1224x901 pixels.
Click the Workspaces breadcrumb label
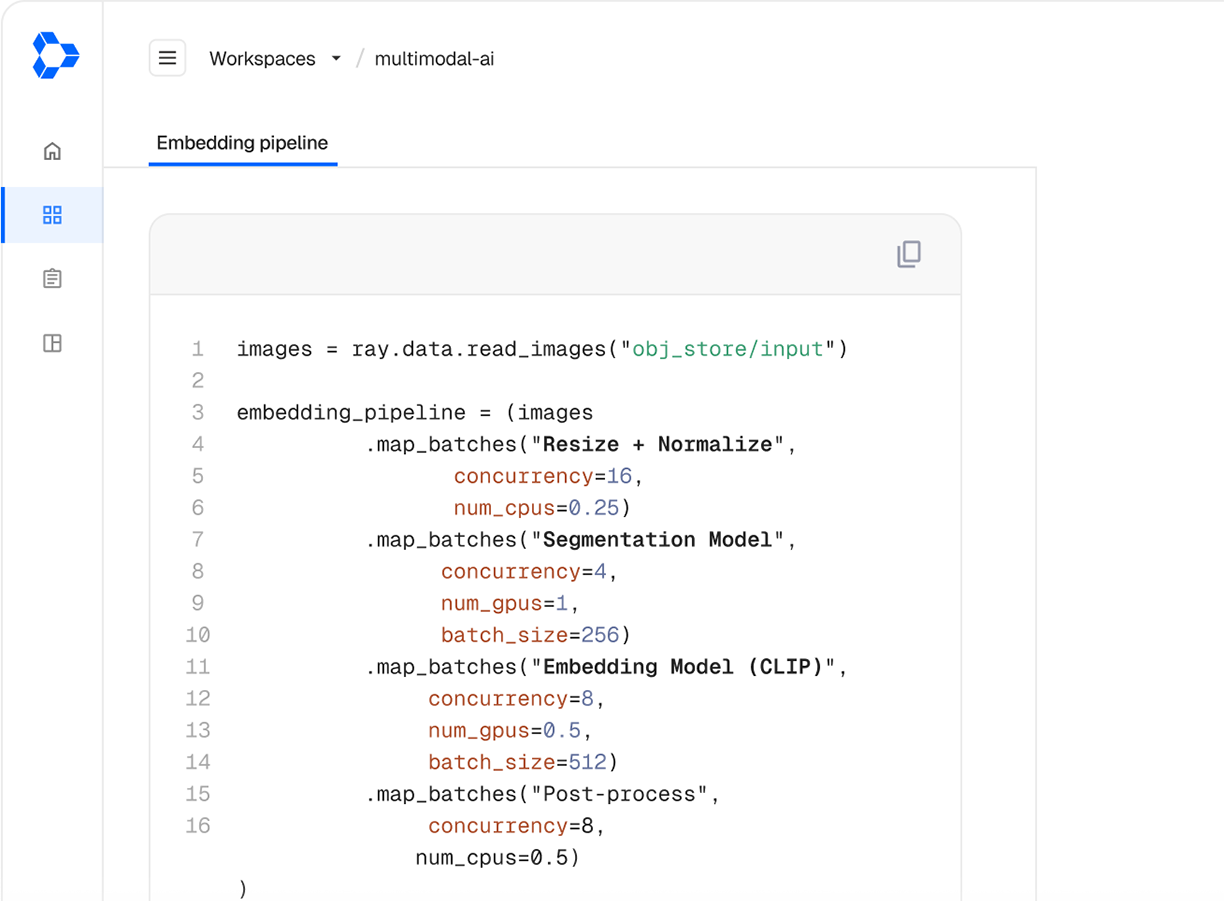tap(262, 58)
